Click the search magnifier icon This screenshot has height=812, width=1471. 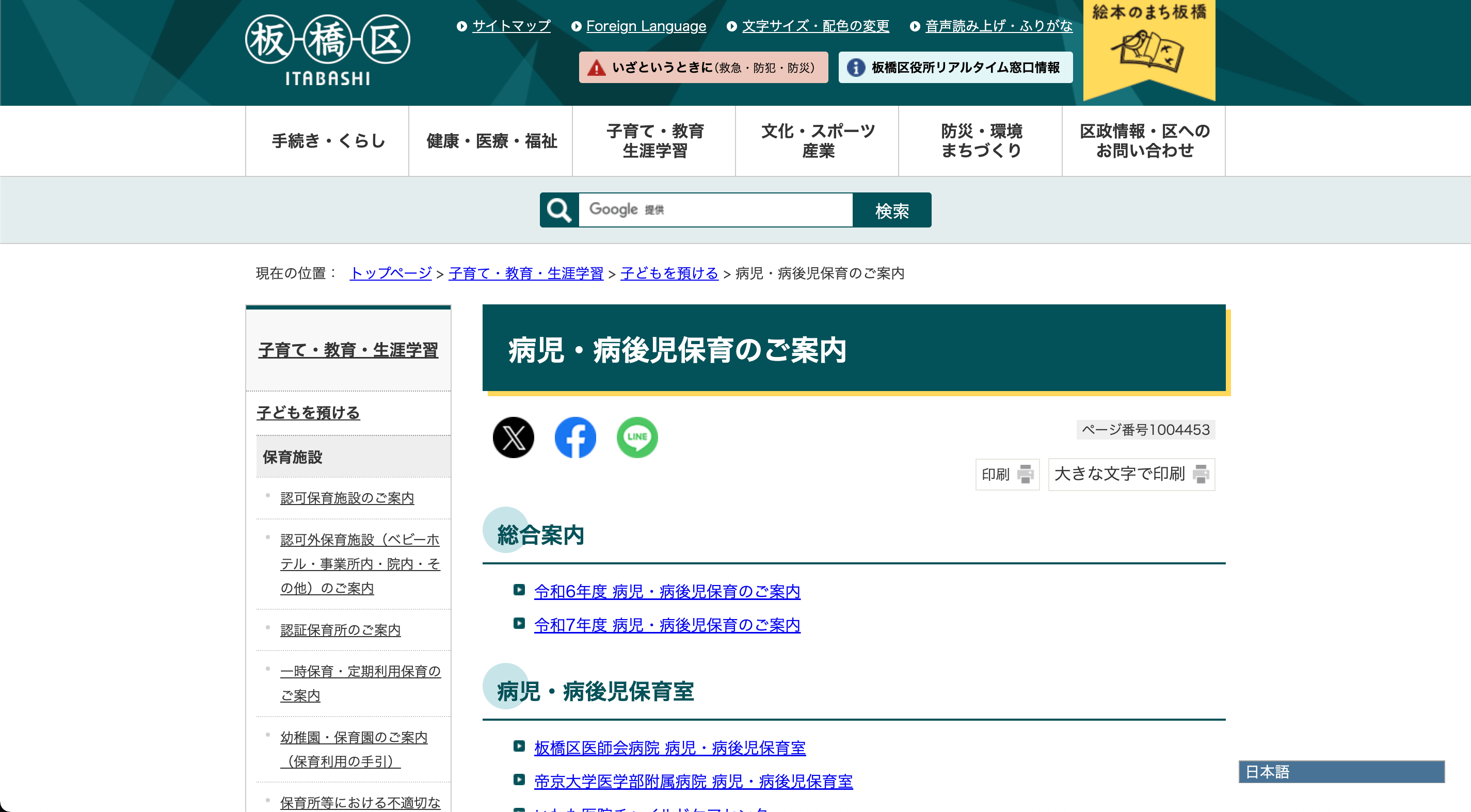tap(559, 210)
